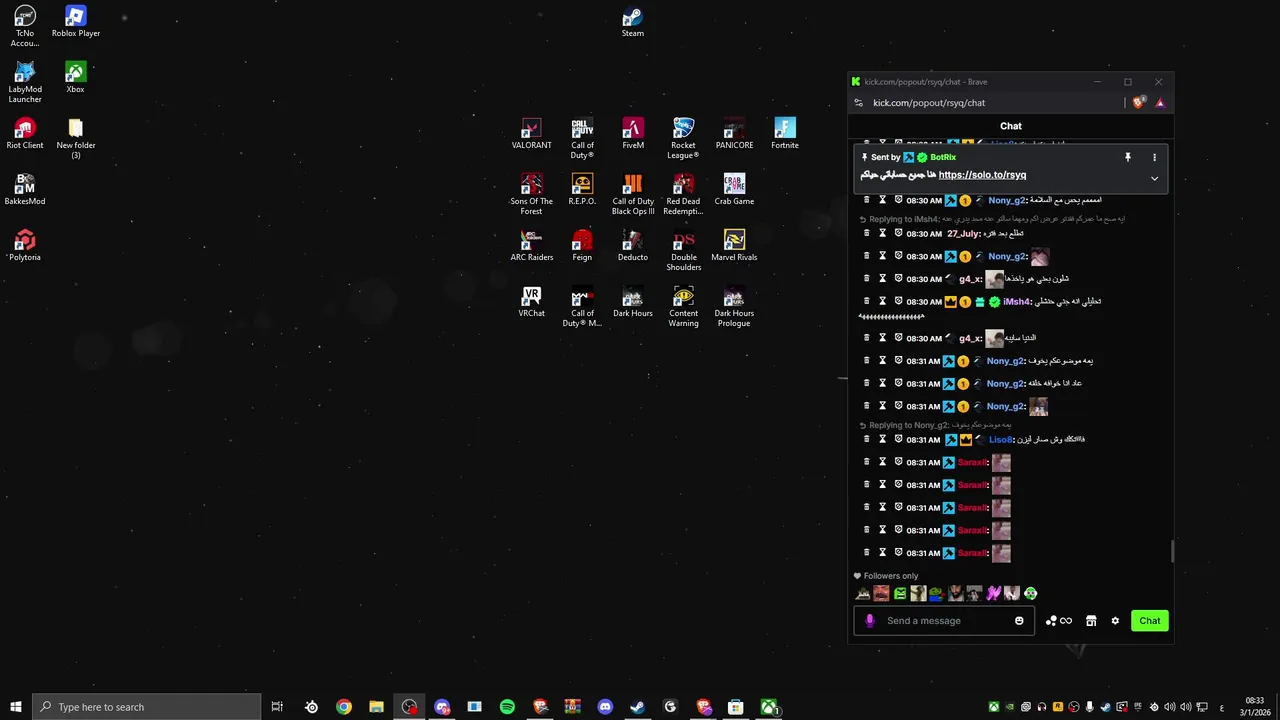Focus the Send a message field
This screenshot has height=720, width=1280.
click(944, 621)
